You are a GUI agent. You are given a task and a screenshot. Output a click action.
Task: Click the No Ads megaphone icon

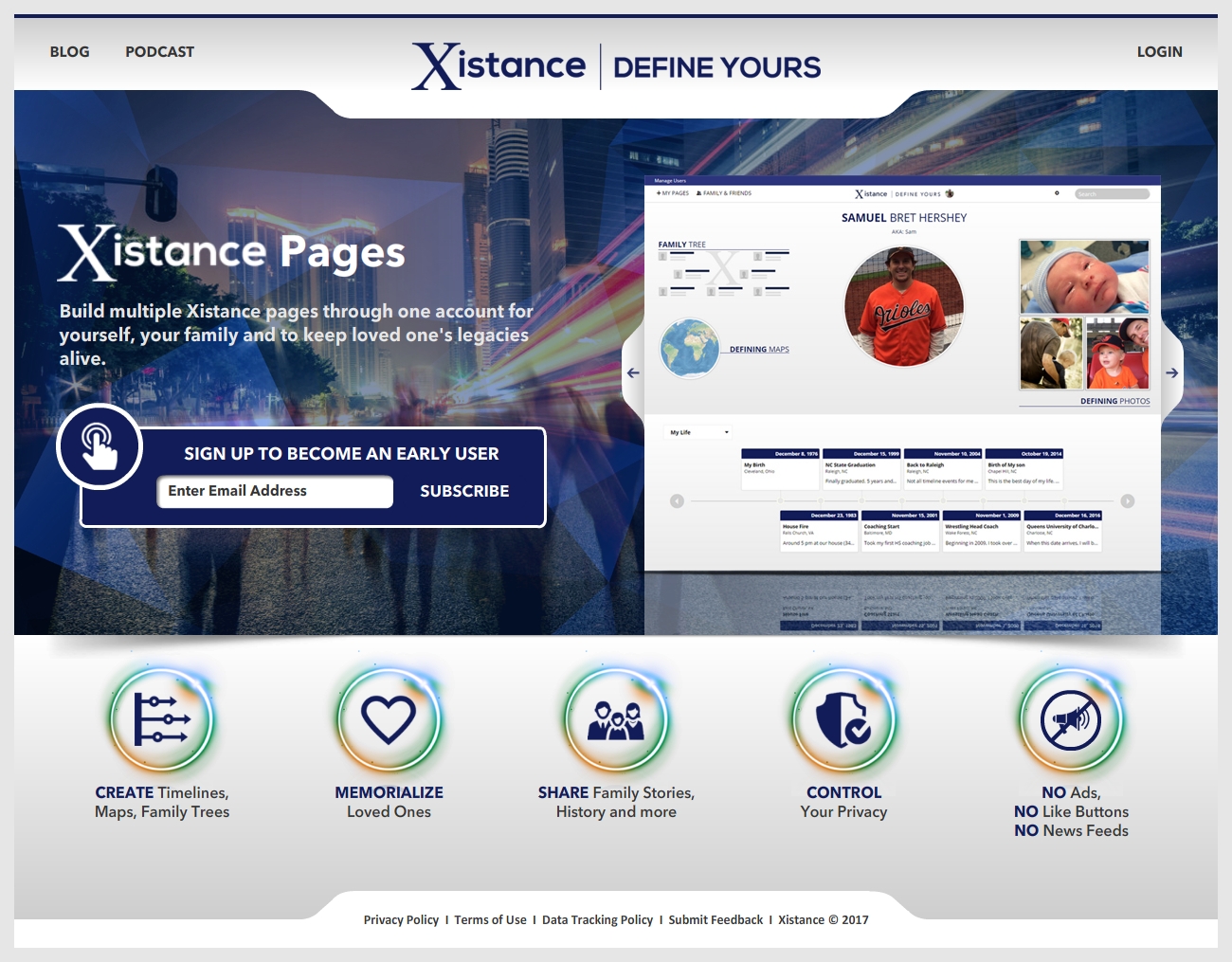pos(1071,719)
